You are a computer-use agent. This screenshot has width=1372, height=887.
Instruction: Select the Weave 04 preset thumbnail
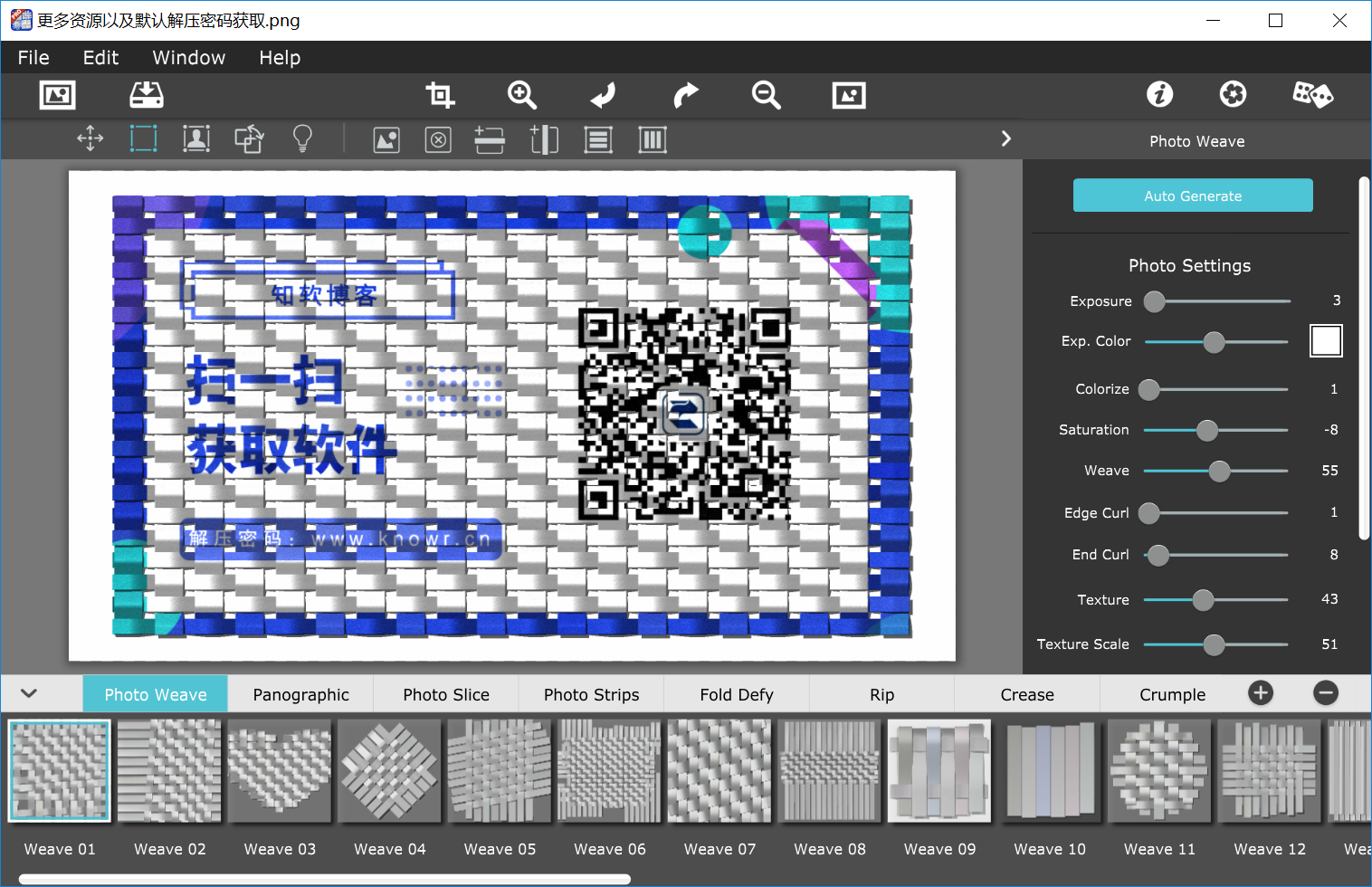(x=390, y=771)
